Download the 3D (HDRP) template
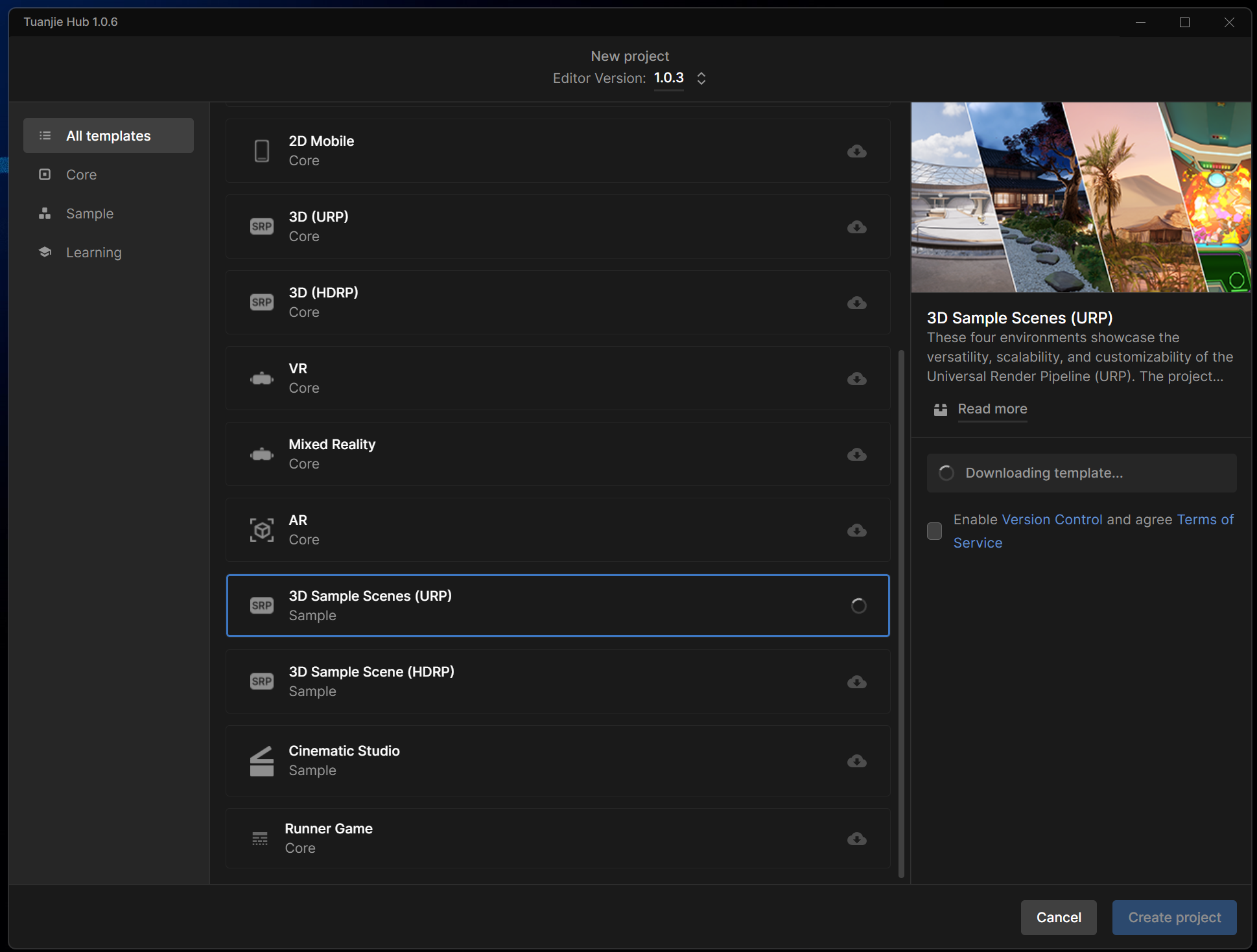 (856, 303)
